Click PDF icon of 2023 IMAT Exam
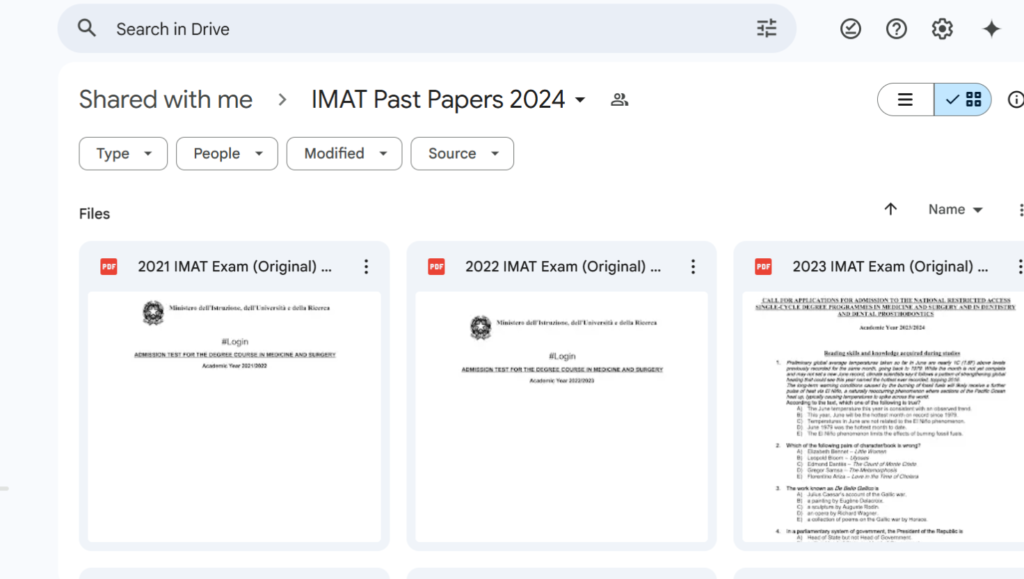 pyautogui.click(x=763, y=266)
